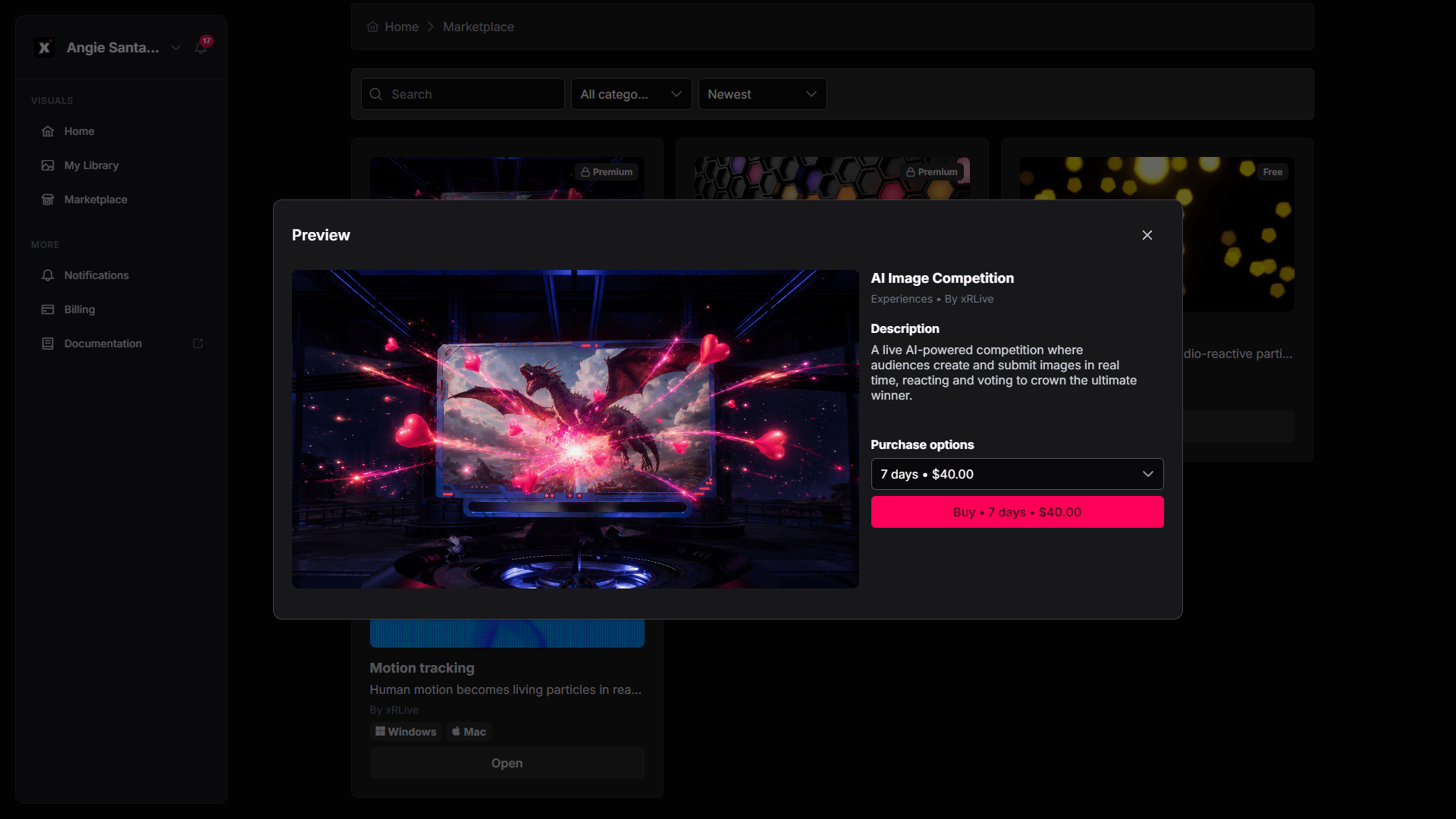Focus the marketplace Search field
This screenshot has height=819, width=1456.
point(463,94)
